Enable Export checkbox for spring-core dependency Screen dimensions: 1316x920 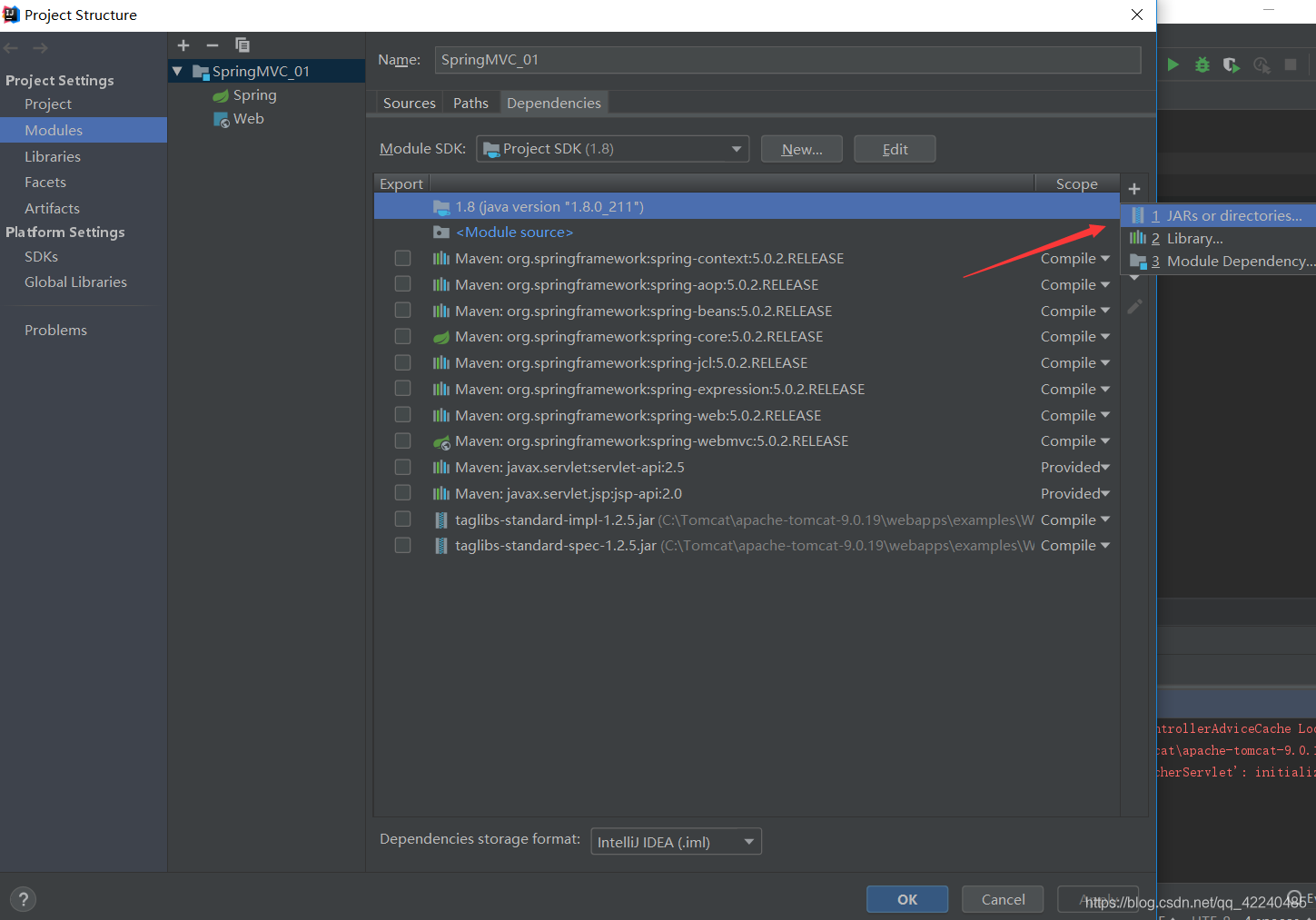[402, 336]
